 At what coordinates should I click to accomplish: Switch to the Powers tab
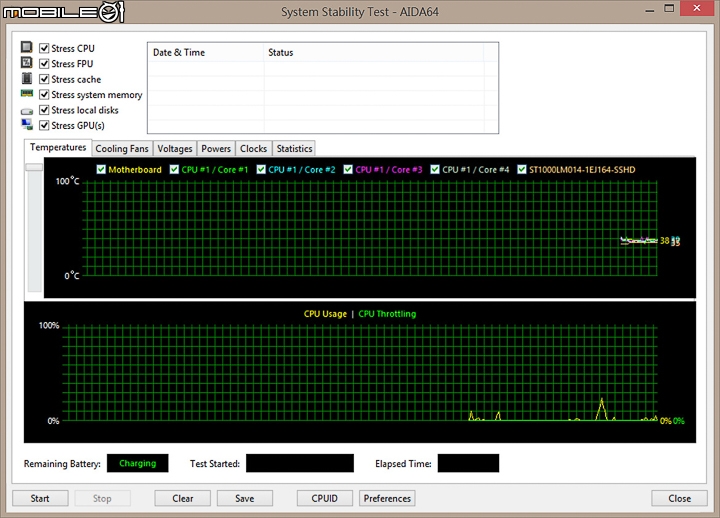click(216, 149)
